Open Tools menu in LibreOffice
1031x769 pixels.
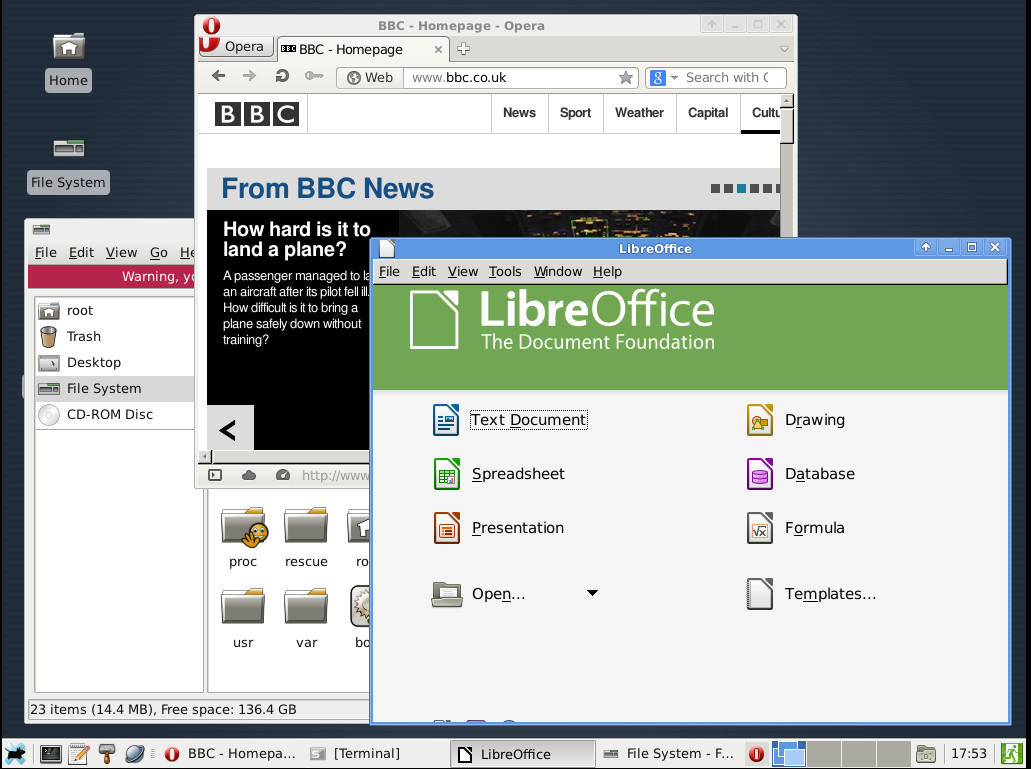pyautogui.click(x=505, y=271)
